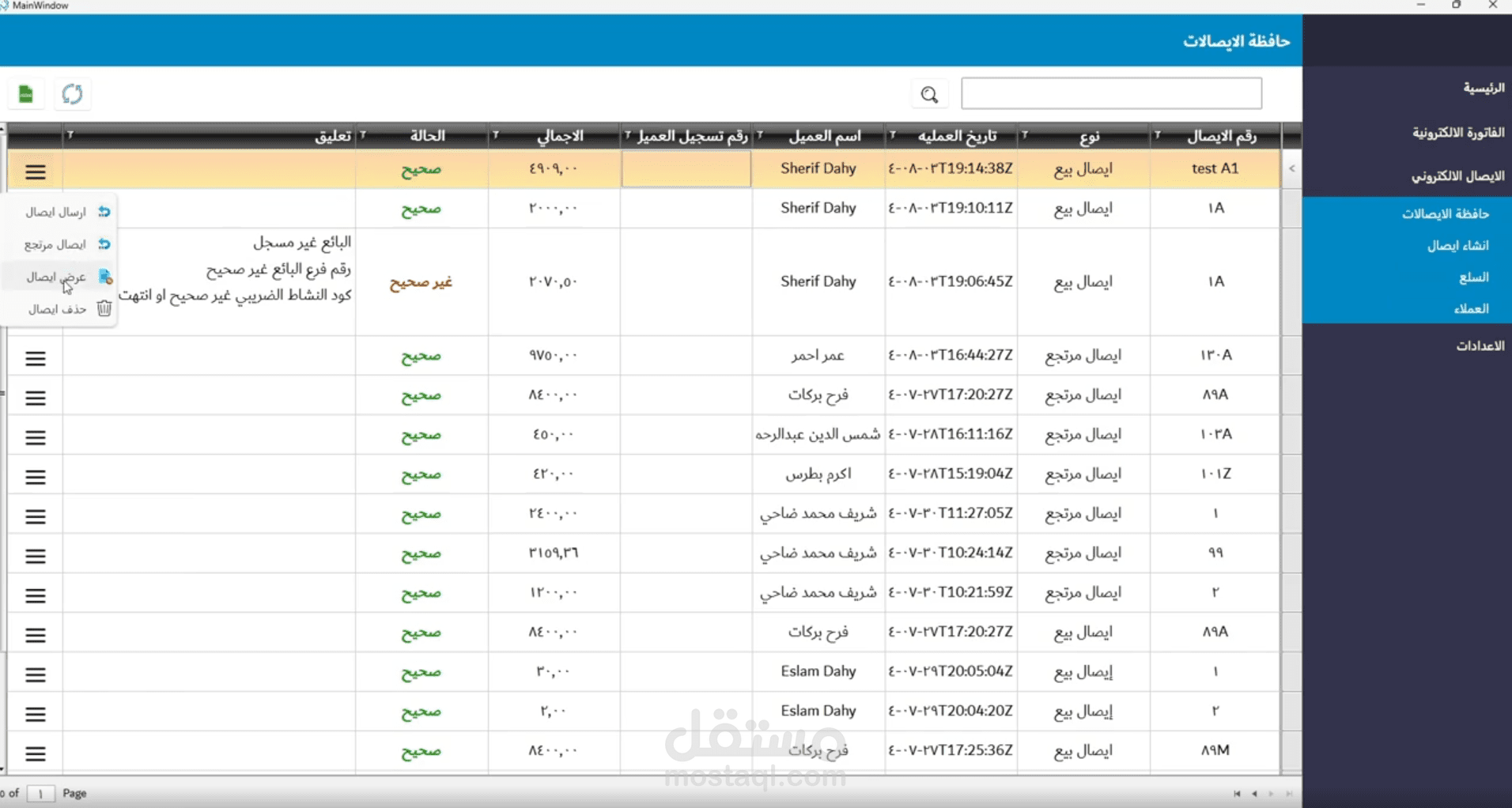Click the magnifier search icon
Screen dimensions: 1512x808
tap(929, 95)
